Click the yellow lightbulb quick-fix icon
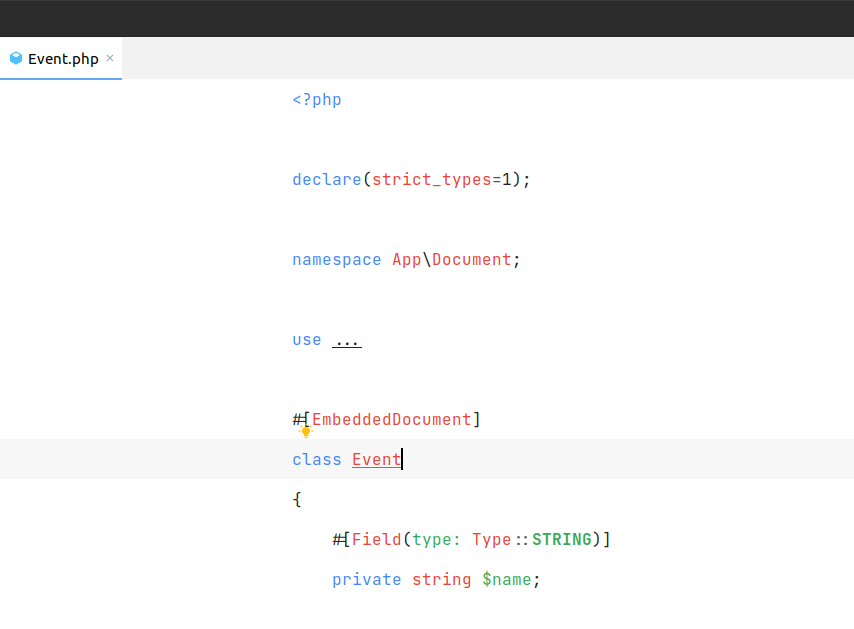The width and height of the screenshot is (854, 629). 306,433
